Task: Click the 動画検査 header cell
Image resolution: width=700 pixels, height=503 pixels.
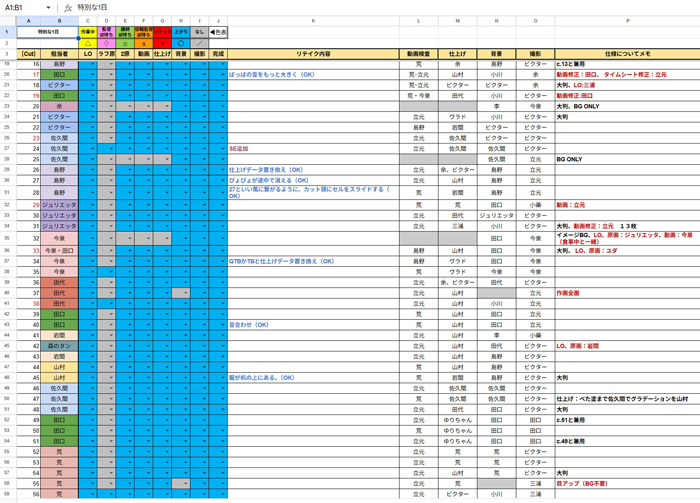Action: coord(419,54)
